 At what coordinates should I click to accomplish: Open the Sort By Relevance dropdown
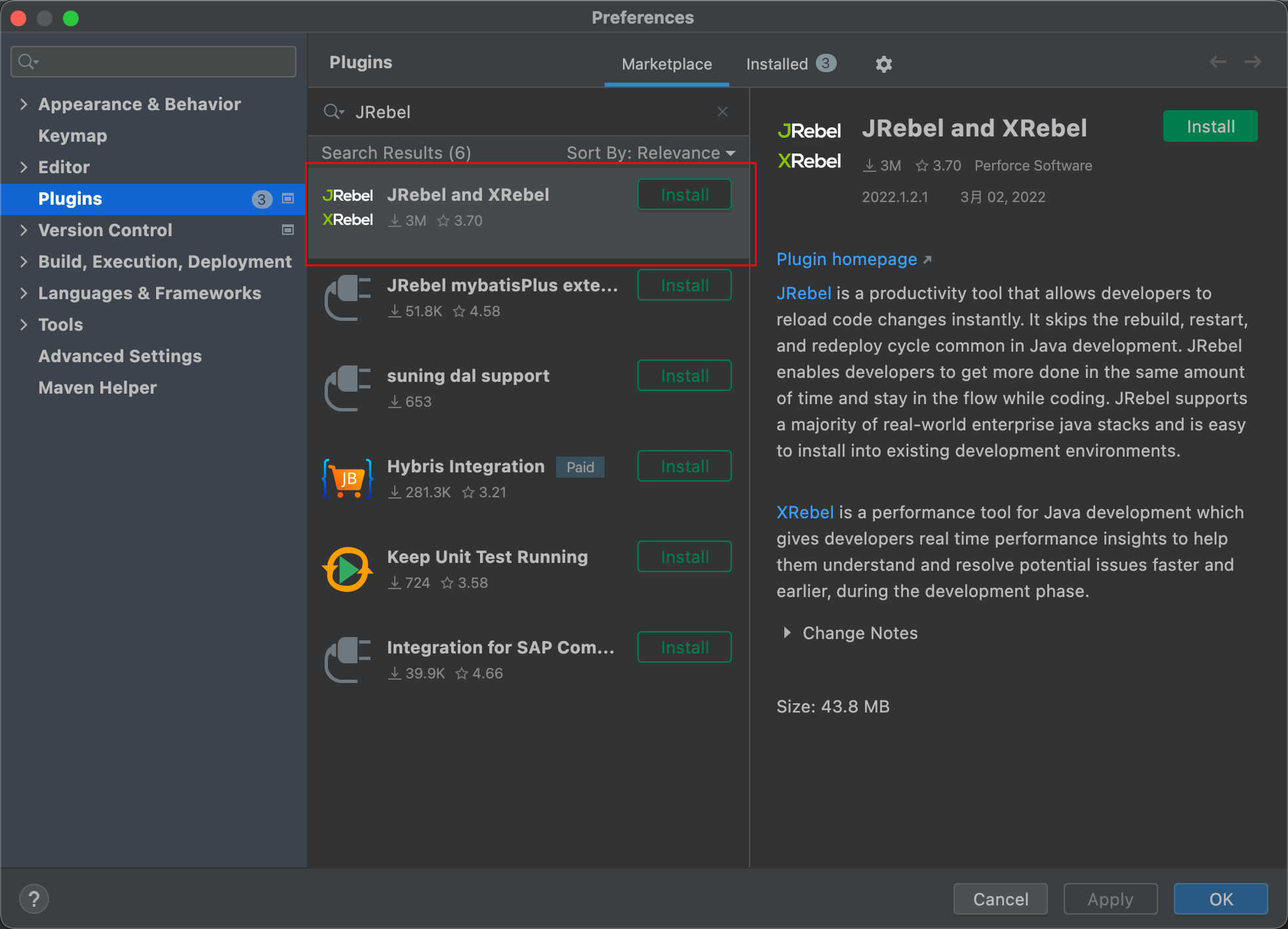point(651,152)
